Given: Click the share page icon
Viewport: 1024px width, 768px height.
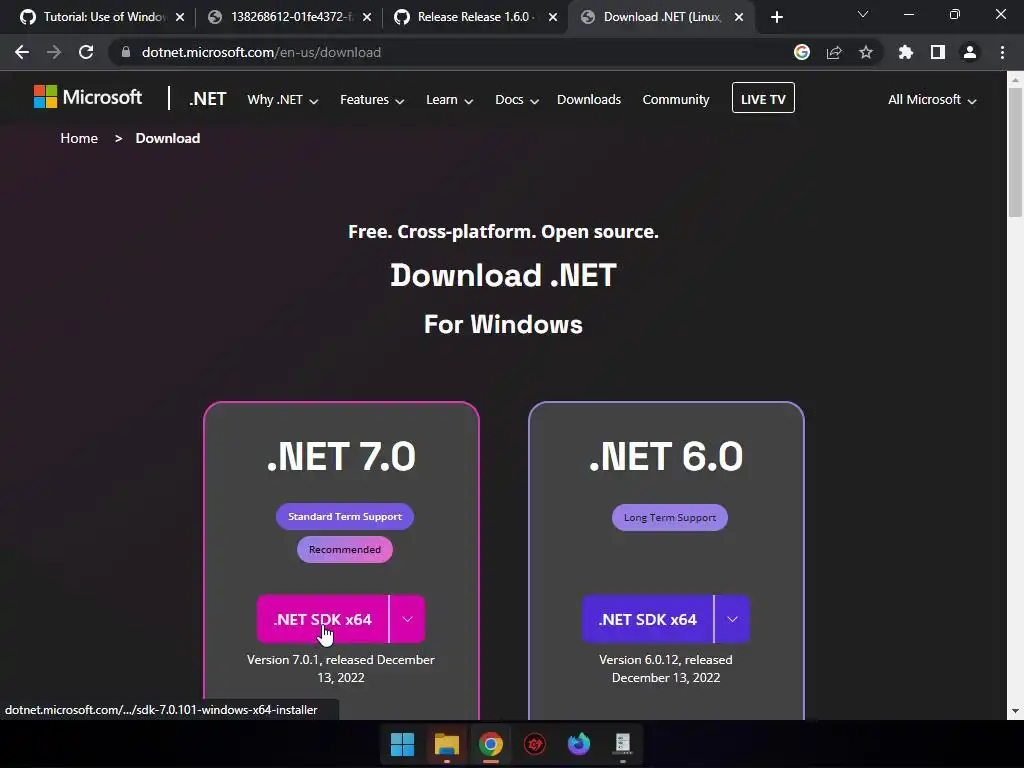Looking at the screenshot, I should tap(834, 52).
